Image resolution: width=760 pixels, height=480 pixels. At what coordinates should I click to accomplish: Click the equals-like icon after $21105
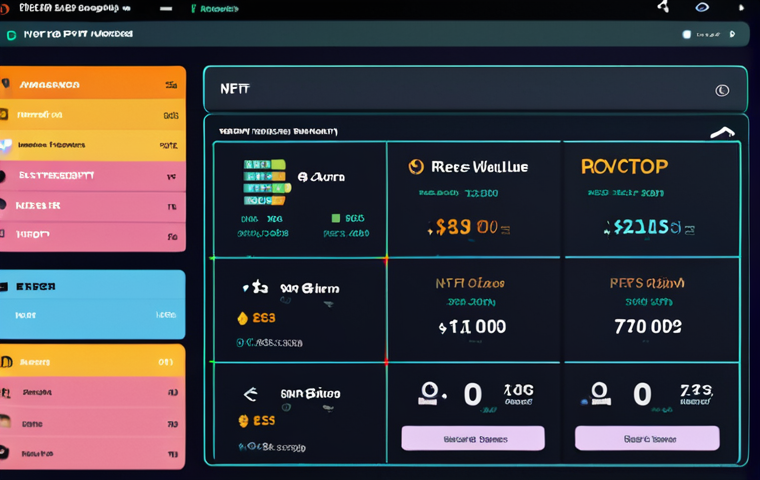(x=689, y=230)
